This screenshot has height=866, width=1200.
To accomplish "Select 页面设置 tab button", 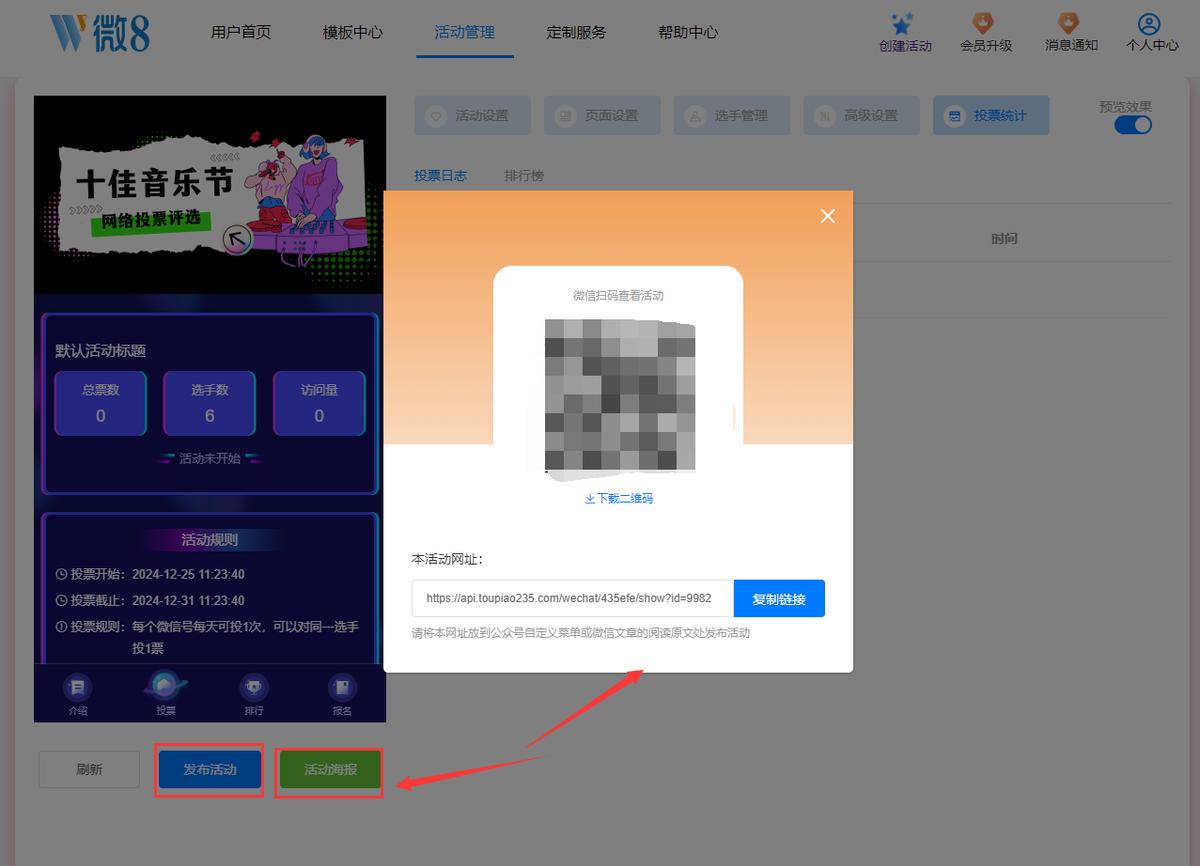I will point(600,116).
